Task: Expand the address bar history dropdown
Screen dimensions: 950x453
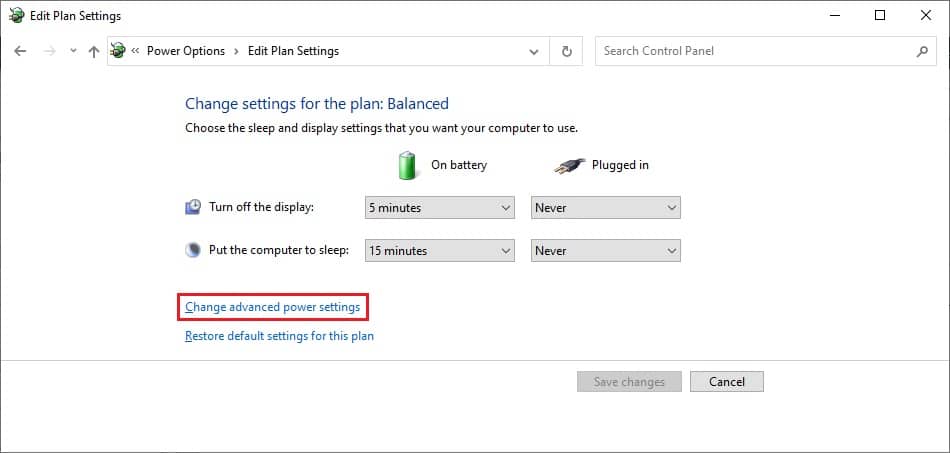Action: point(535,51)
